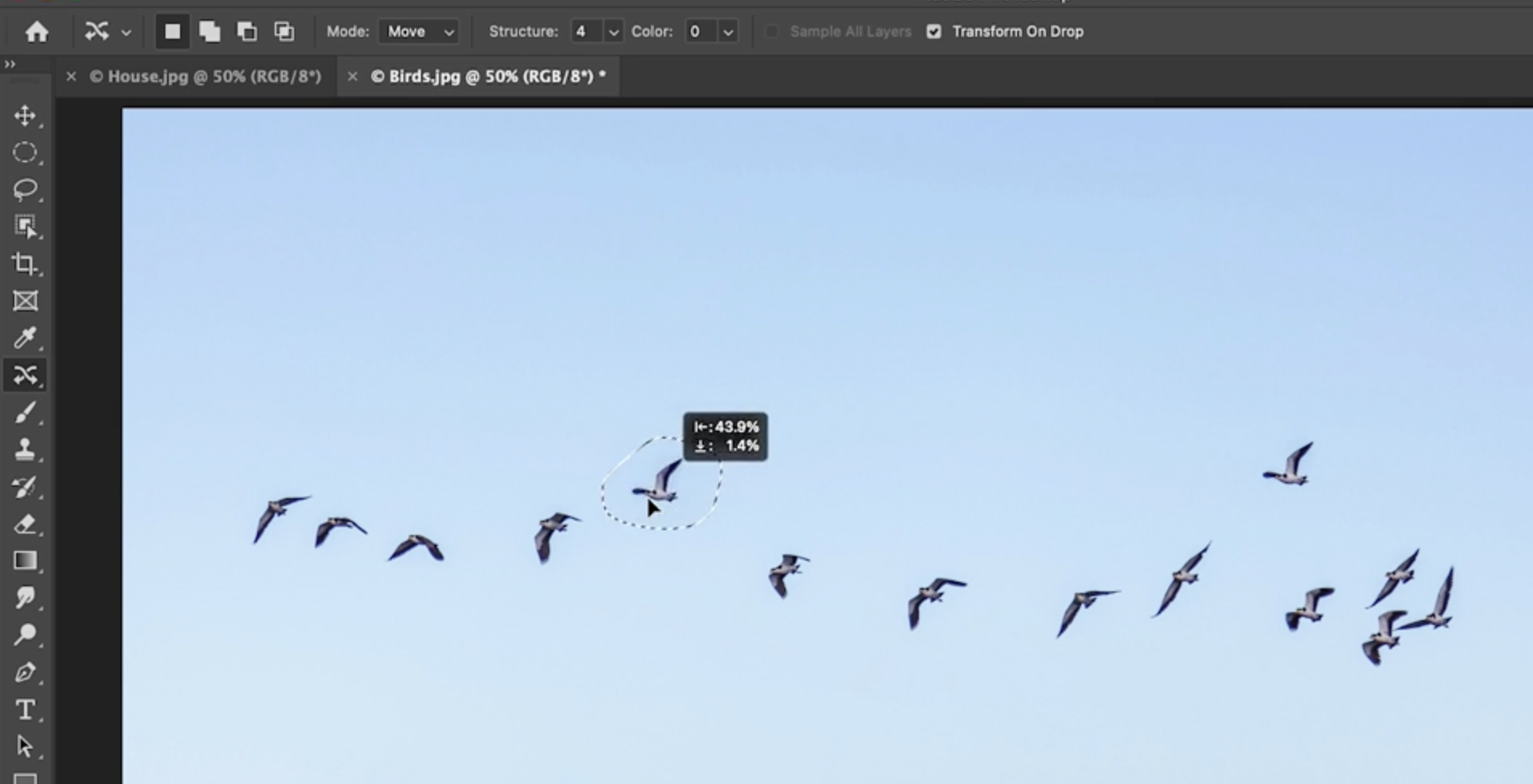
Task: Select the History Brush tool
Action: pyautogui.click(x=25, y=487)
